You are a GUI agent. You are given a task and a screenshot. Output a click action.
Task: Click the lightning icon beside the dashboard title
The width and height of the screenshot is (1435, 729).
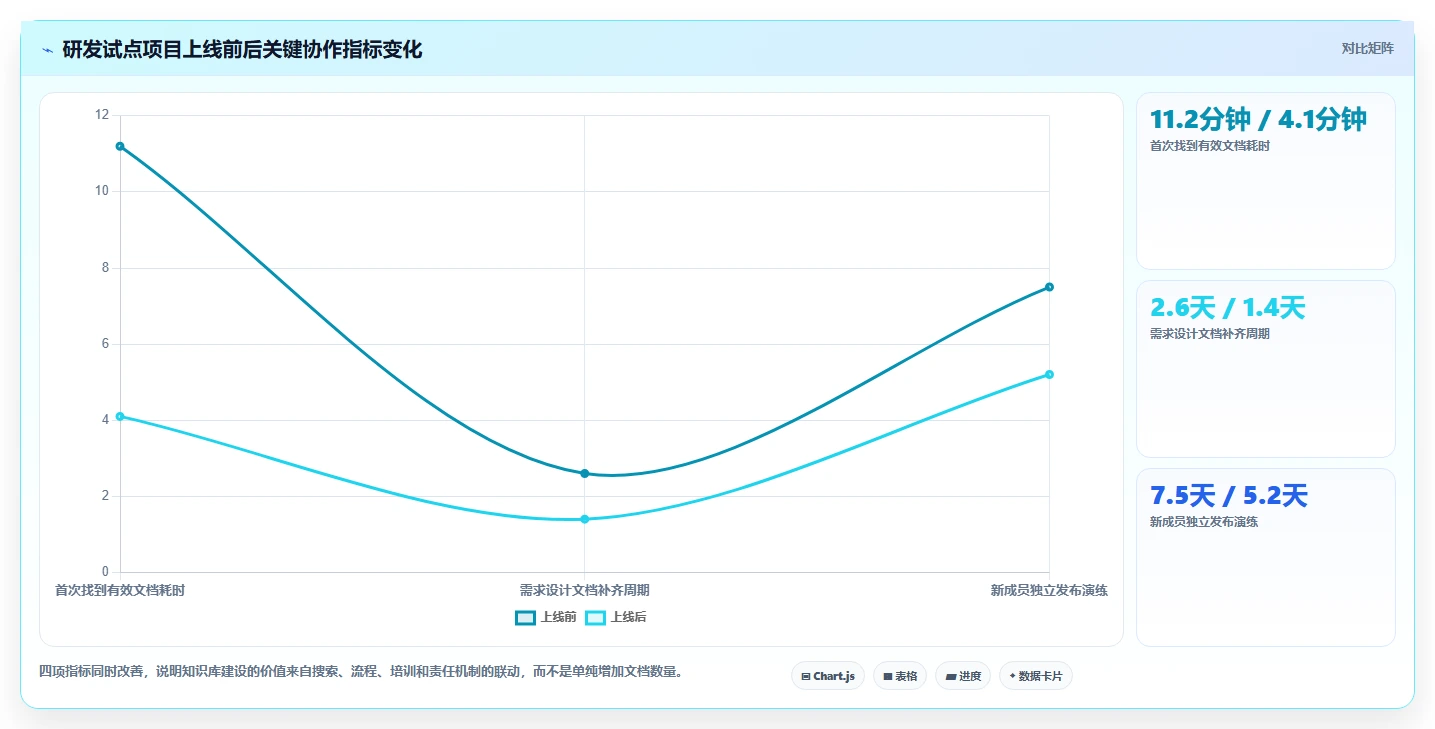tap(47, 50)
